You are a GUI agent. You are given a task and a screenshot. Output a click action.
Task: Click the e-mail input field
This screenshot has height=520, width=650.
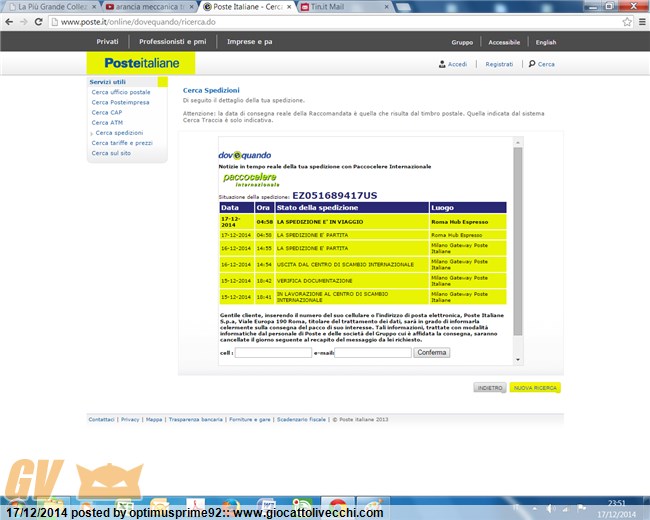click(x=373, y=352)
